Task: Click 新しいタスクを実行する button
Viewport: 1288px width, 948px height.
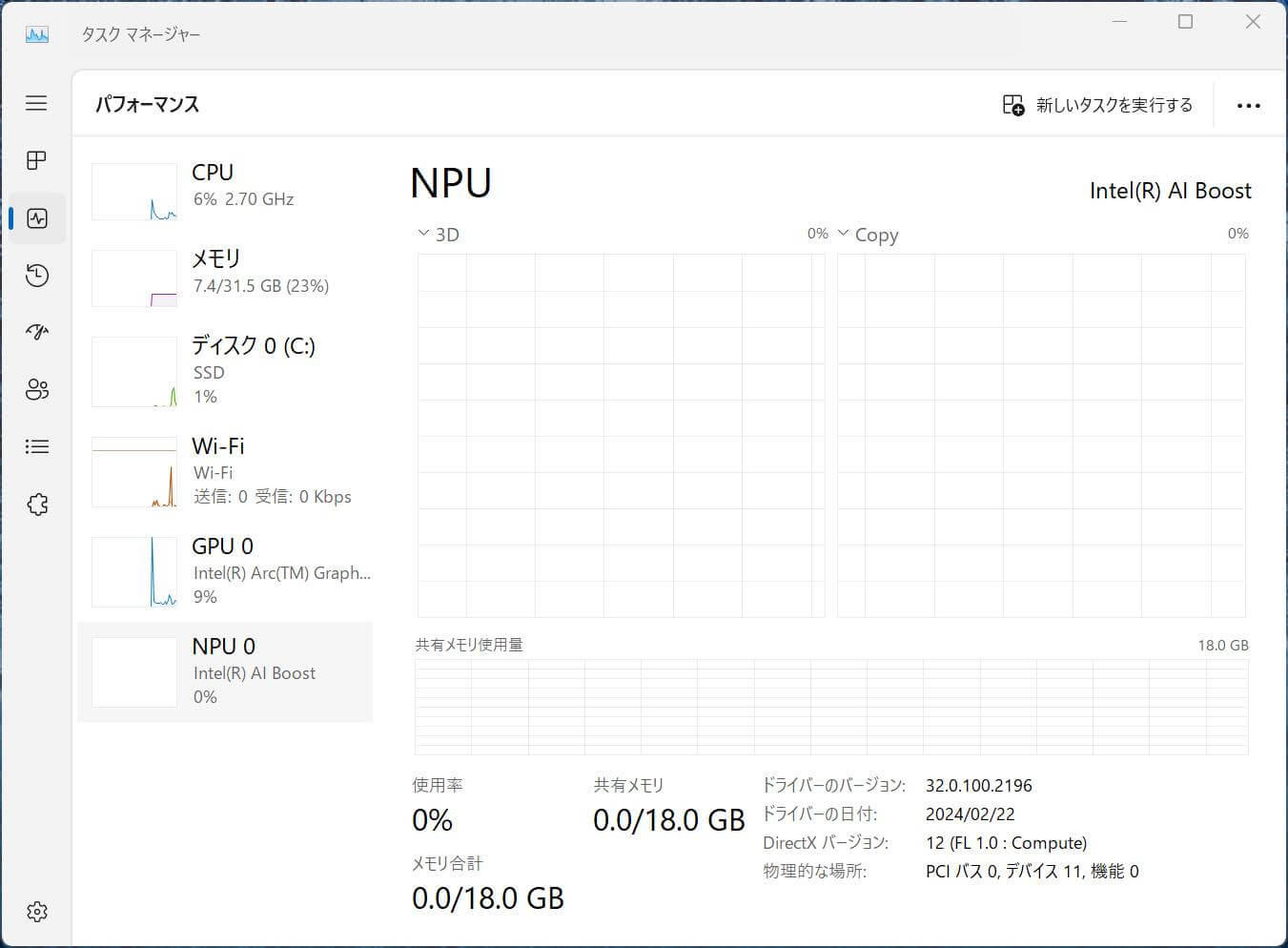Action: coord(1098,105)
